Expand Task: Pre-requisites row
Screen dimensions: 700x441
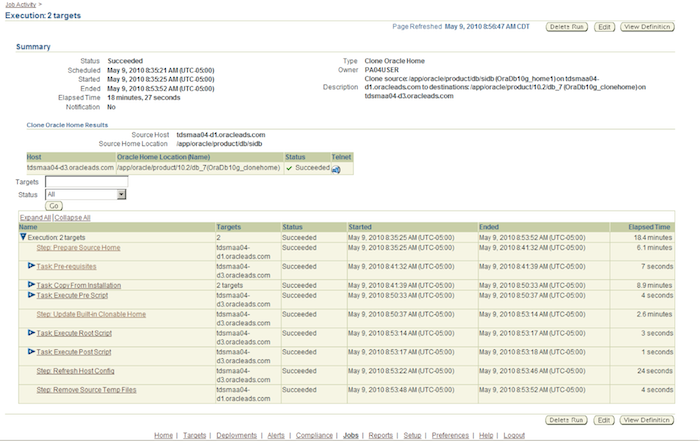pyautogui.click(x=31, y=266)
